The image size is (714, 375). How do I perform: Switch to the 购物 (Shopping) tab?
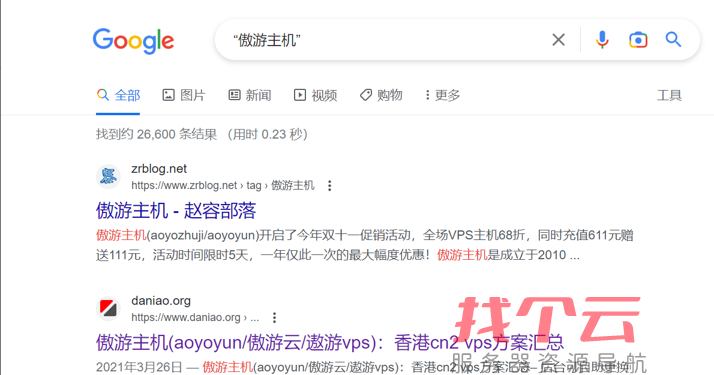pos(381,95)
